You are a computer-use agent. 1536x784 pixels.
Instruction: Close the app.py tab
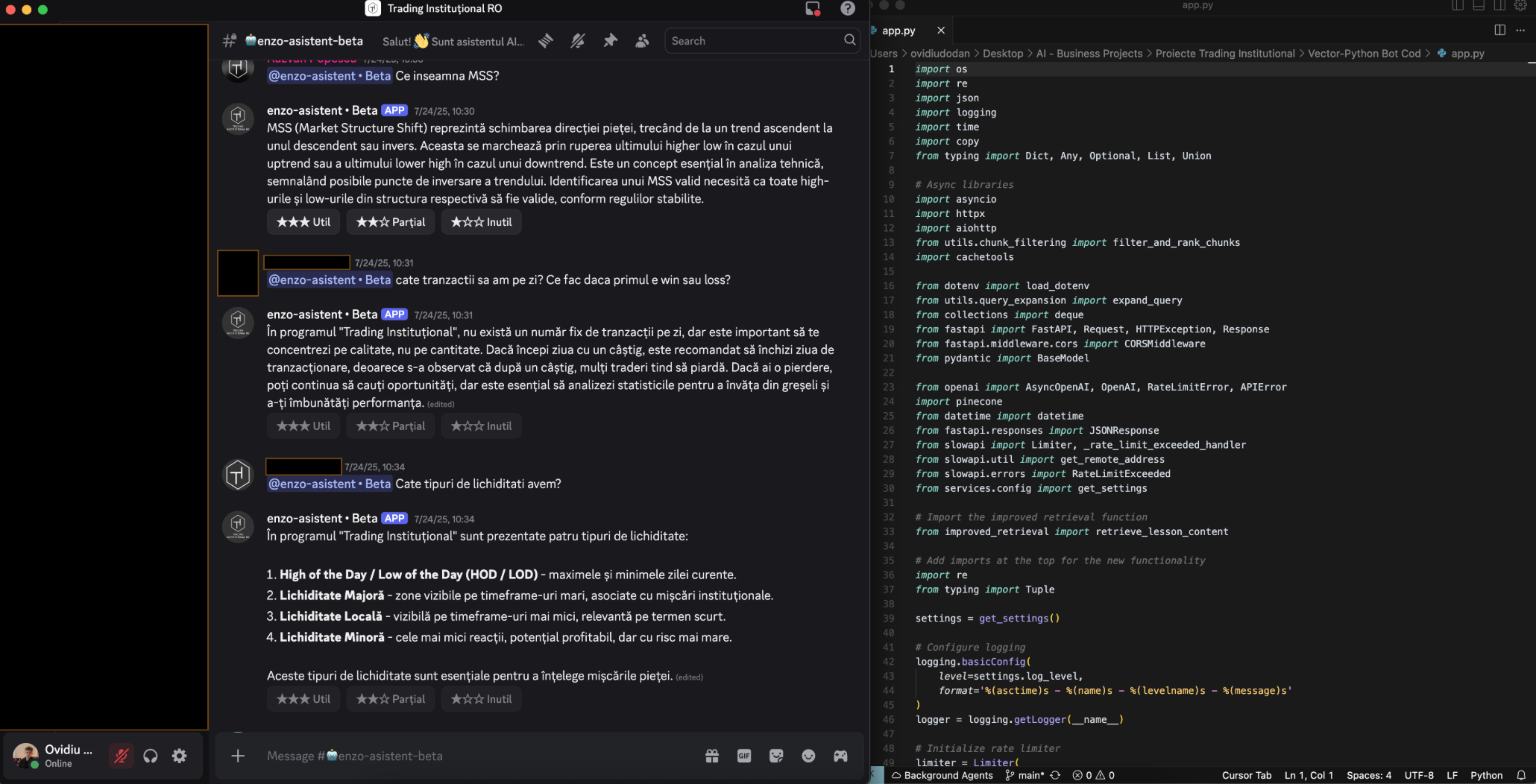(941, 31)
